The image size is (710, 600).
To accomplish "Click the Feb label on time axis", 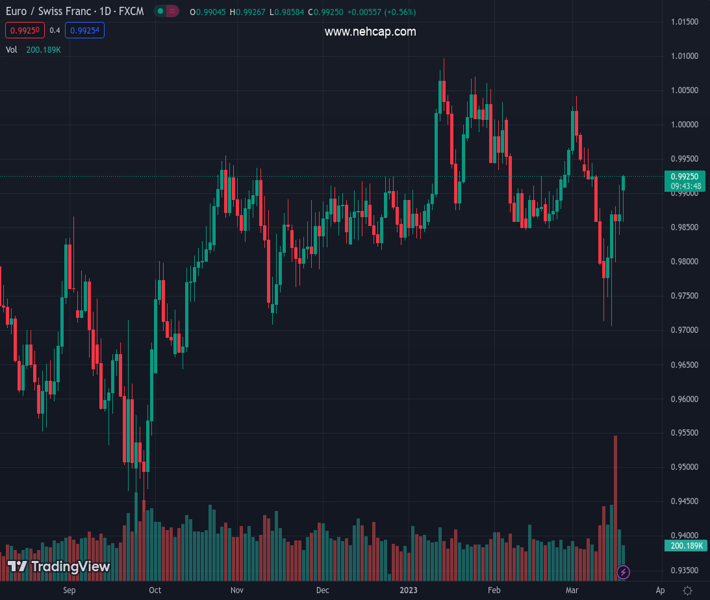I will coord(493,590).
